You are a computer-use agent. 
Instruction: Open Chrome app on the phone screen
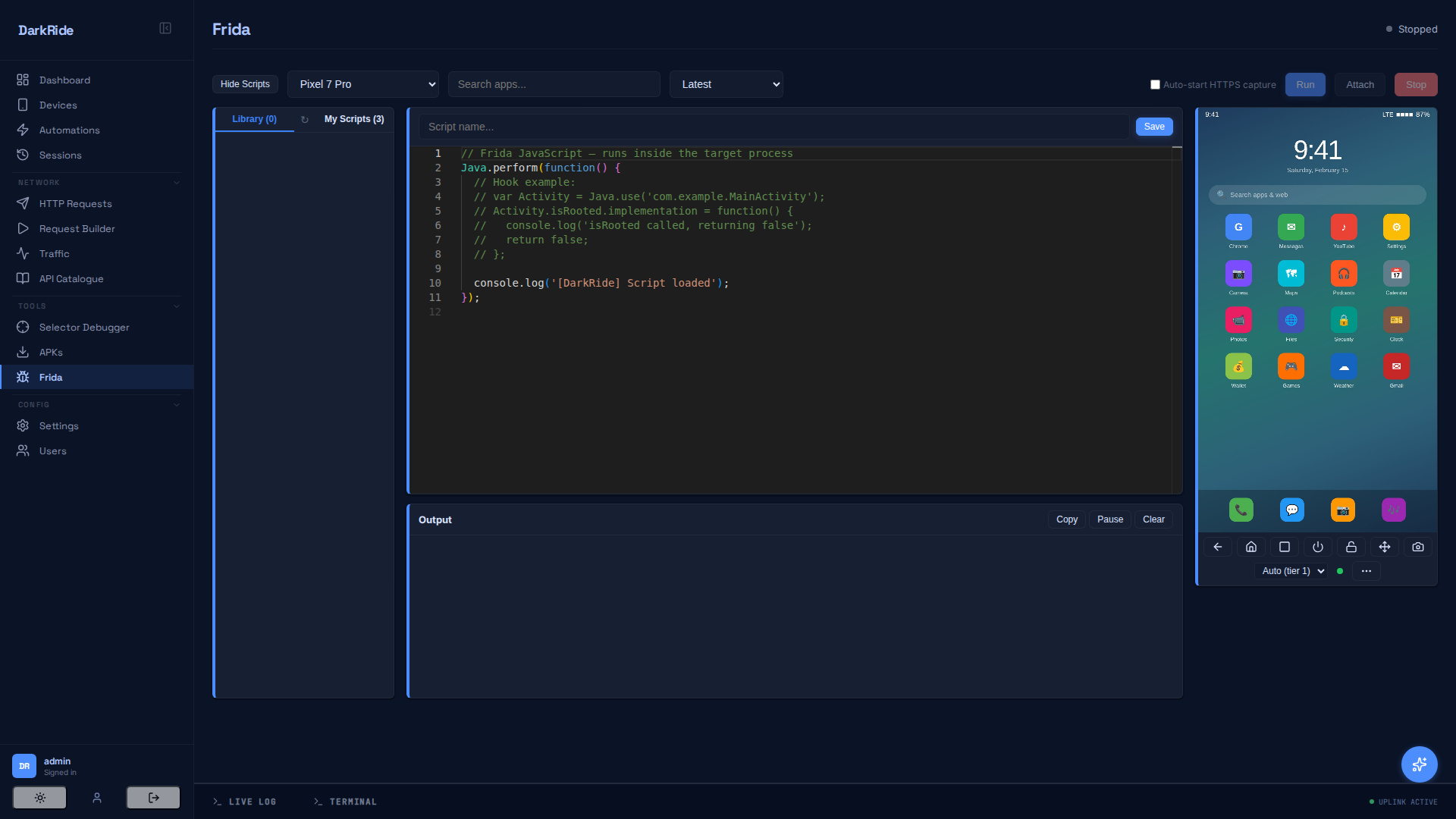1238,227
